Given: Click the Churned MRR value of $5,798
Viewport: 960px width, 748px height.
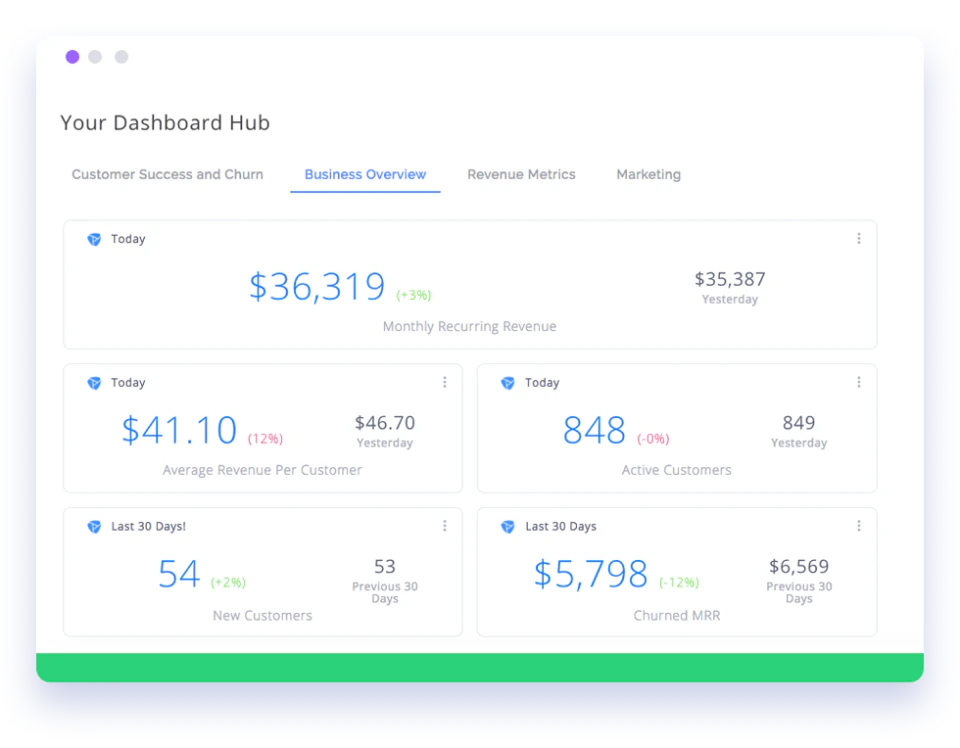Looking at the screenshot, I should 589,573.
